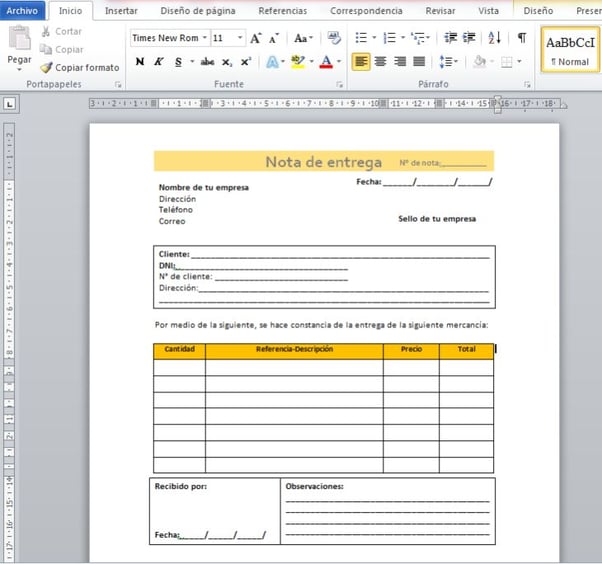Image resolution: width=602 pixels, height=564 pixels.
Task: Click the borders grid icon
Action: pyautogui.click(x=507, y=62)
